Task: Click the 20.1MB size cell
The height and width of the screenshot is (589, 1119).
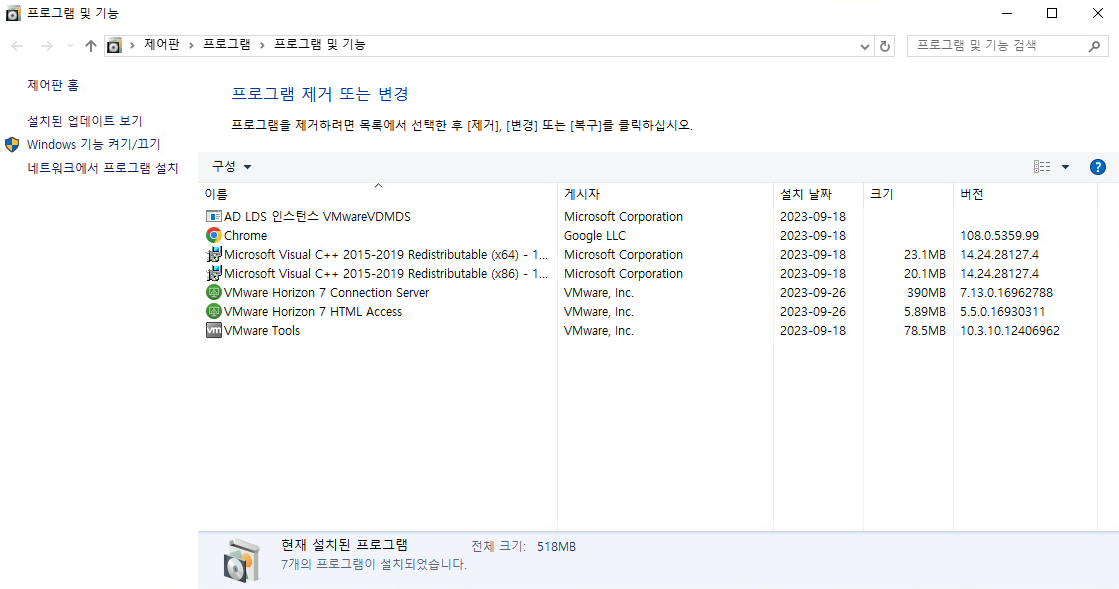Action: [925, 273]
